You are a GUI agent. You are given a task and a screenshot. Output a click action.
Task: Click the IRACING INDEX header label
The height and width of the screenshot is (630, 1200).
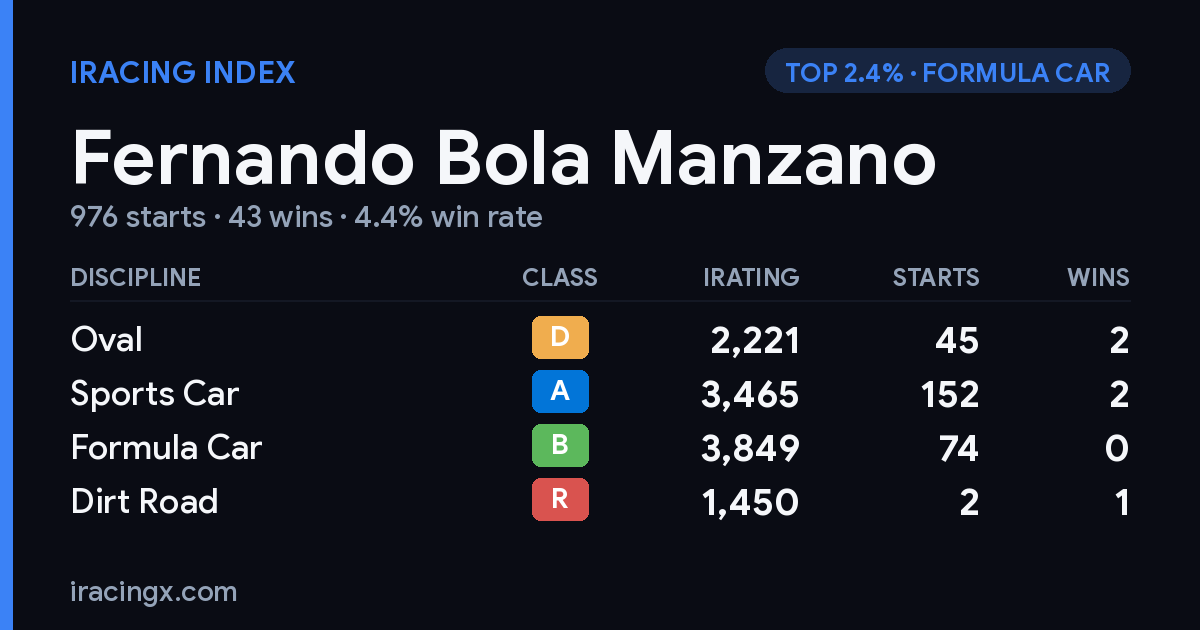183,72
